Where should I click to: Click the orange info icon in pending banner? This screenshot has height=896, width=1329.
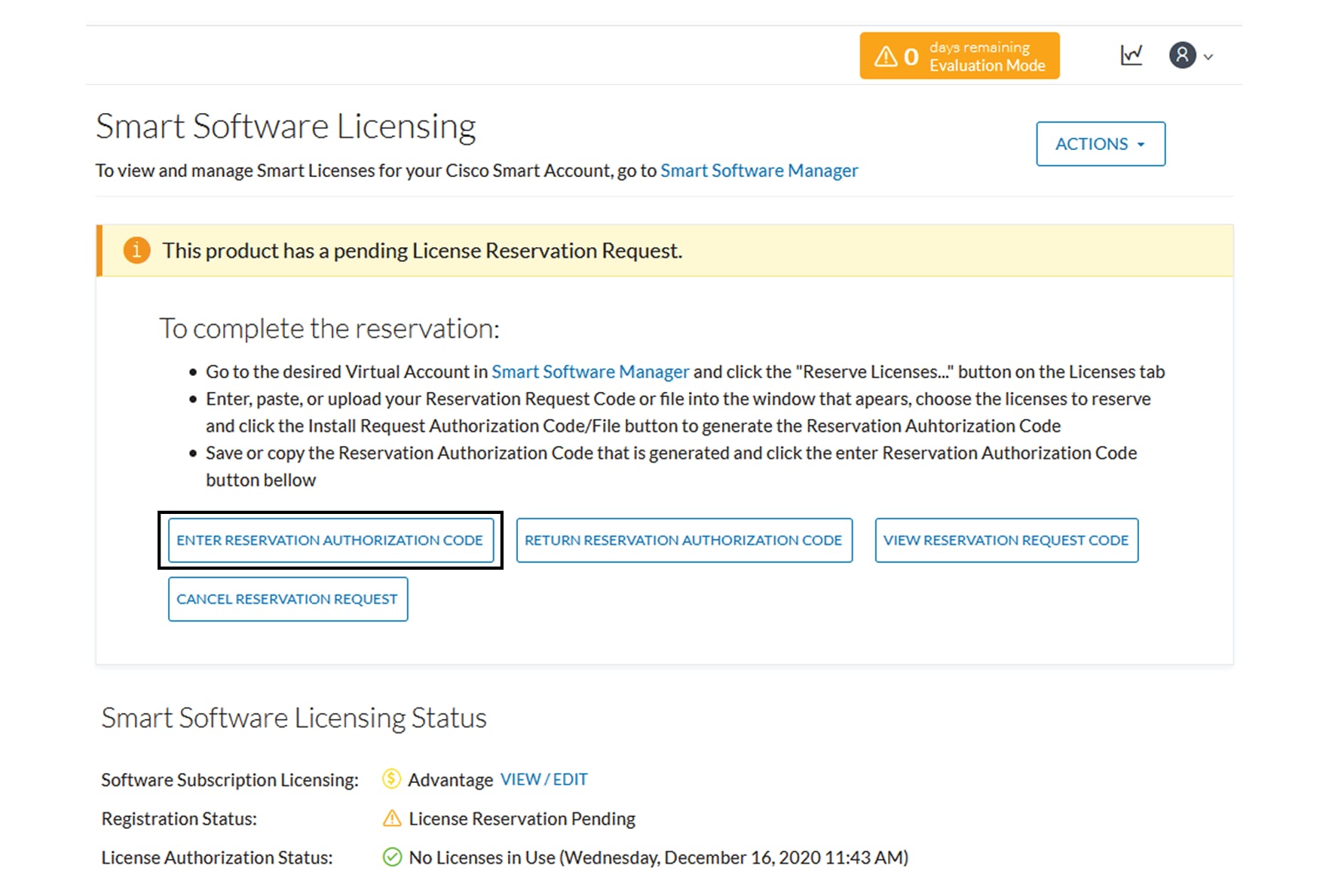click(136, 250)
